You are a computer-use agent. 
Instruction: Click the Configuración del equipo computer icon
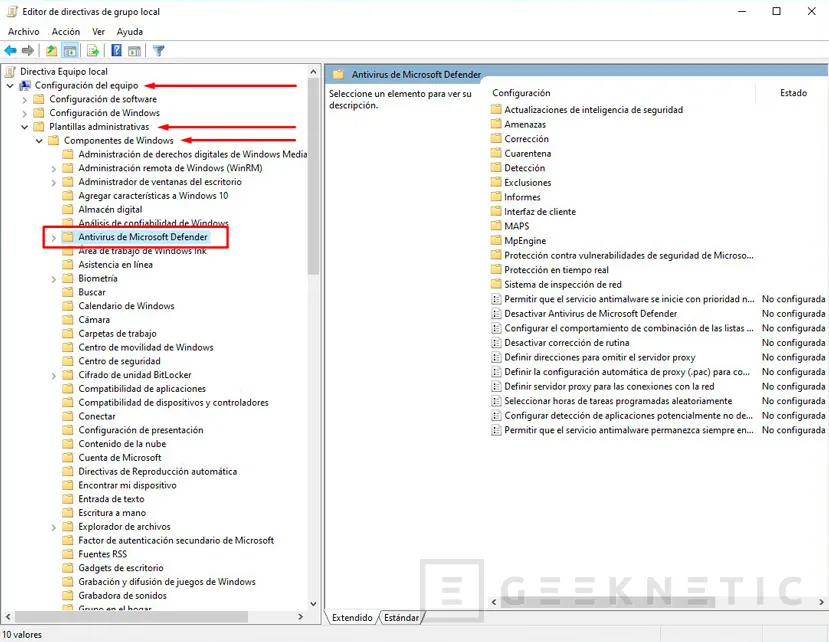click(x=25, y=85)
